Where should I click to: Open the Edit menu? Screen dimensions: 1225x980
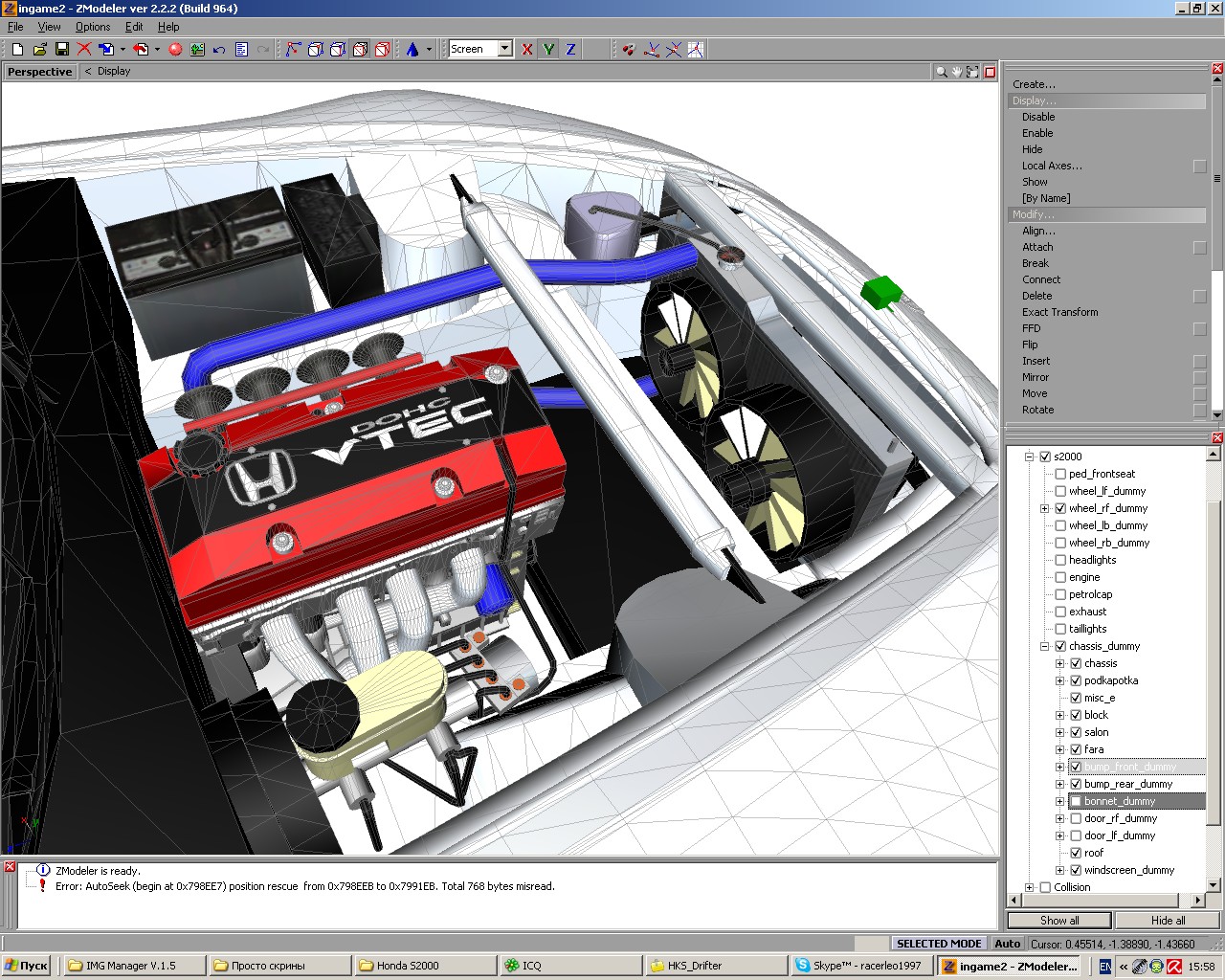click(x=134, y=27)
